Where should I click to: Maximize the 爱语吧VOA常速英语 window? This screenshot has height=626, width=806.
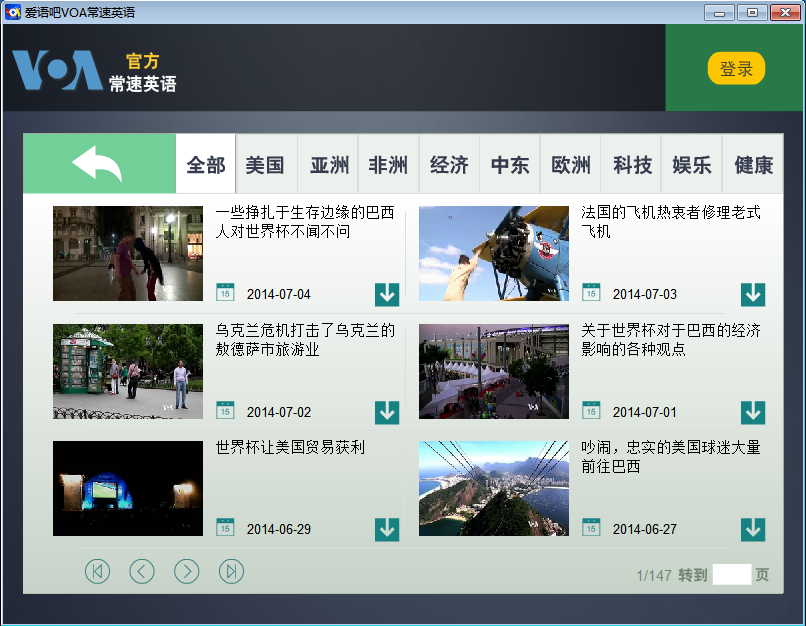point(752,12)
